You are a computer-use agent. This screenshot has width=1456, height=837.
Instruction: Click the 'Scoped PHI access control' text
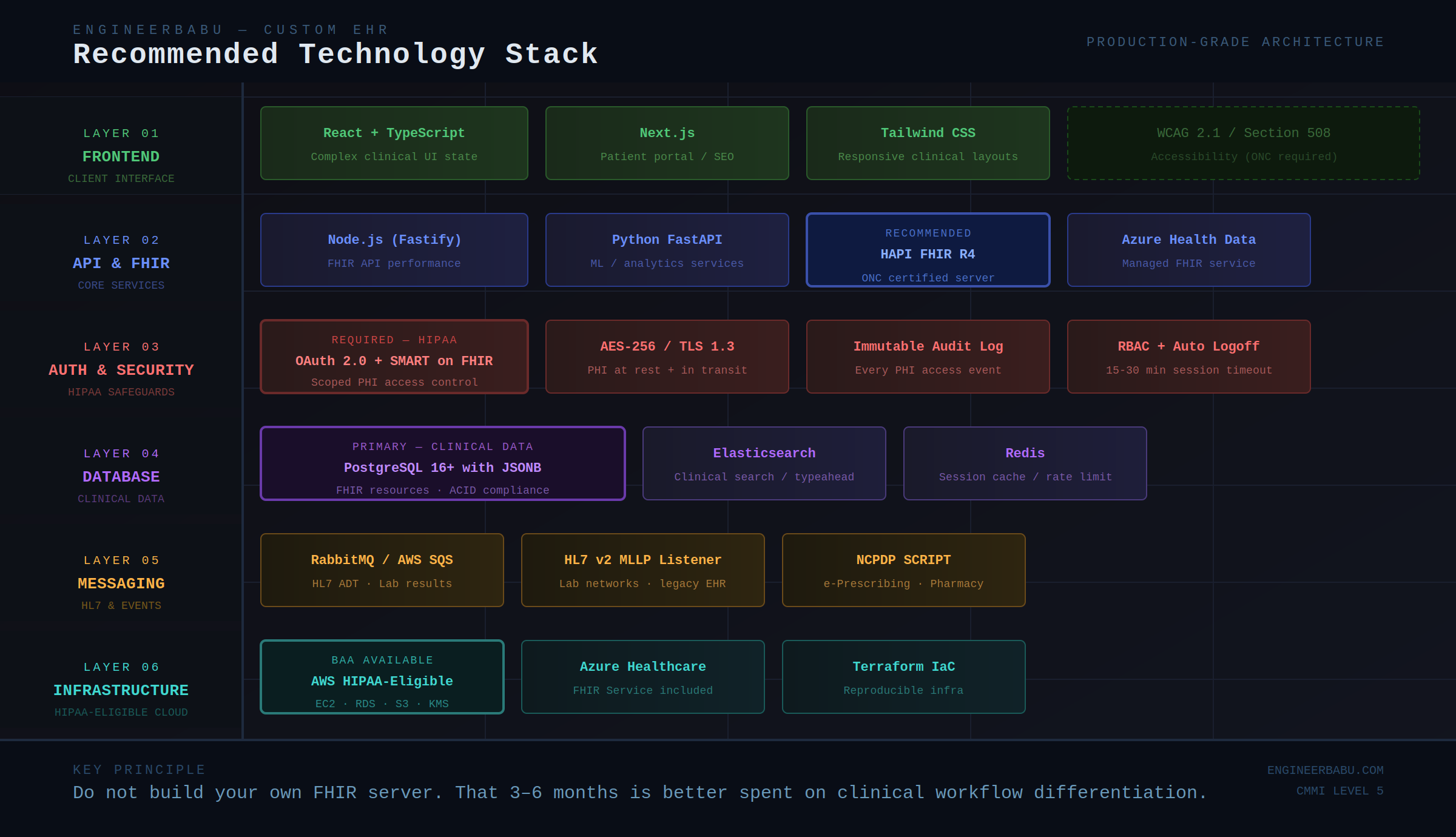[x=394, y=382]
